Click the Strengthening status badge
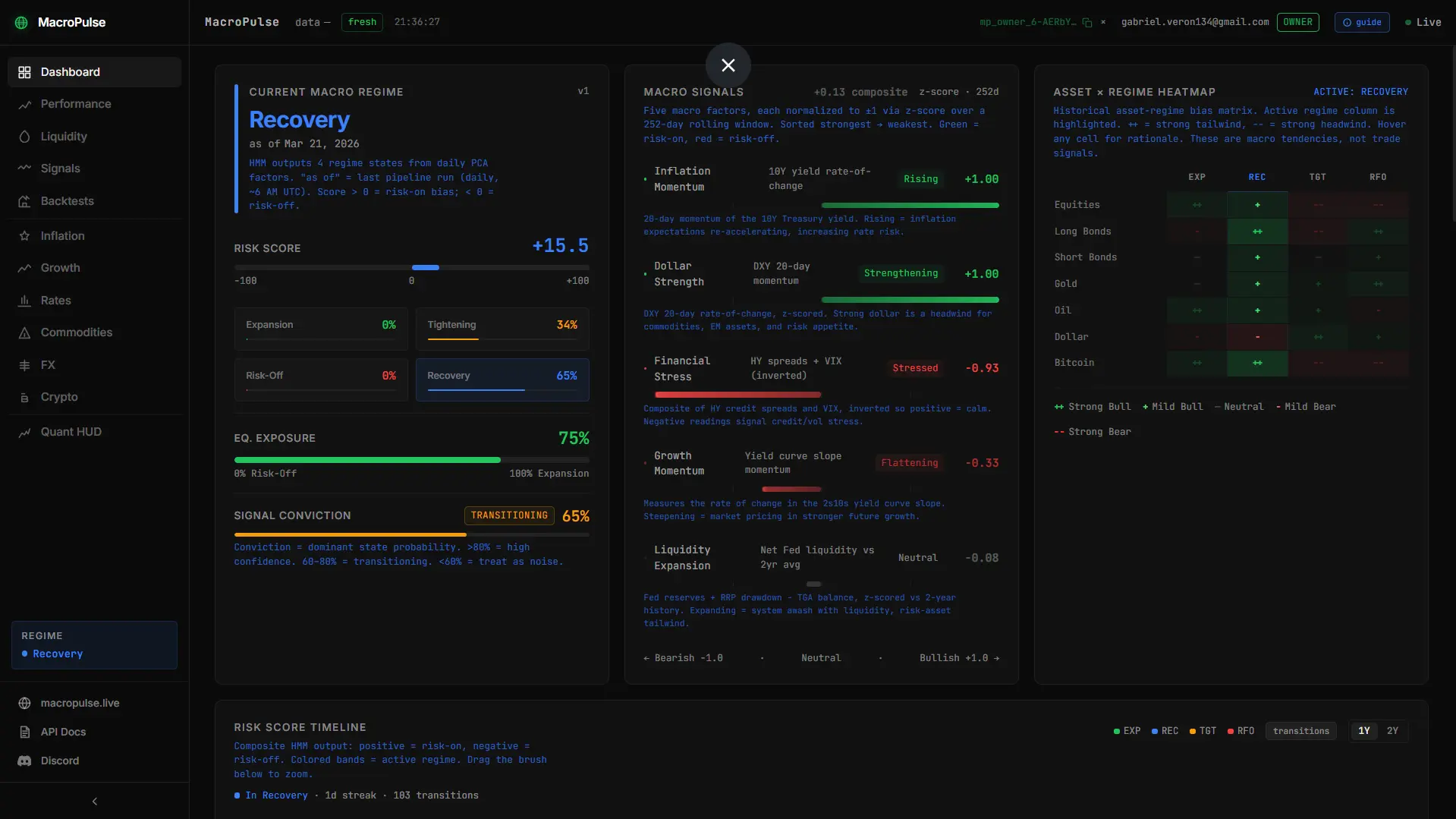The height and width of the screenshot is (819, 1456). pos(901,273)
